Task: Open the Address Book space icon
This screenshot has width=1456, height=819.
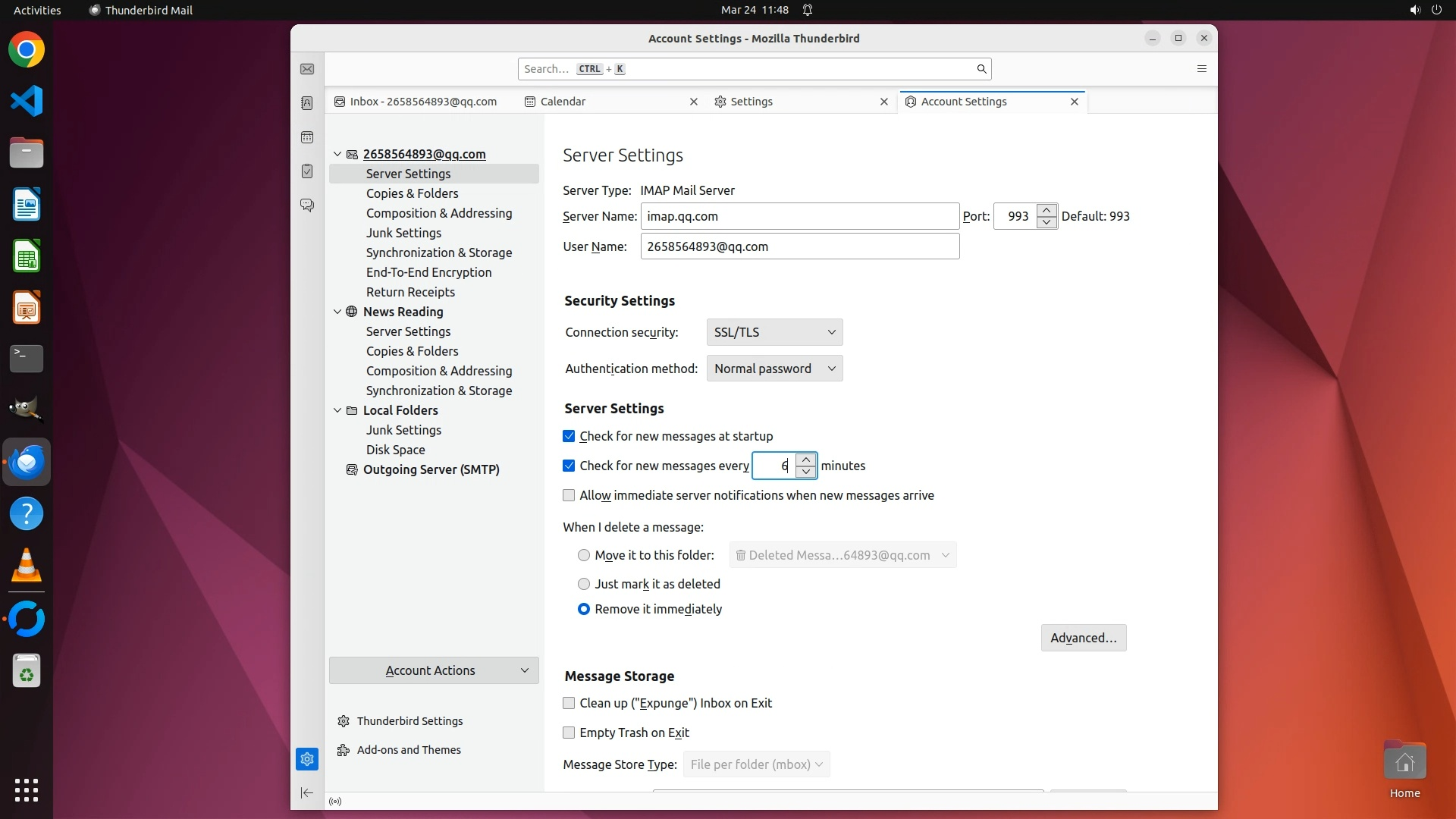Action: pyautogui.click(x=307, y=103)
